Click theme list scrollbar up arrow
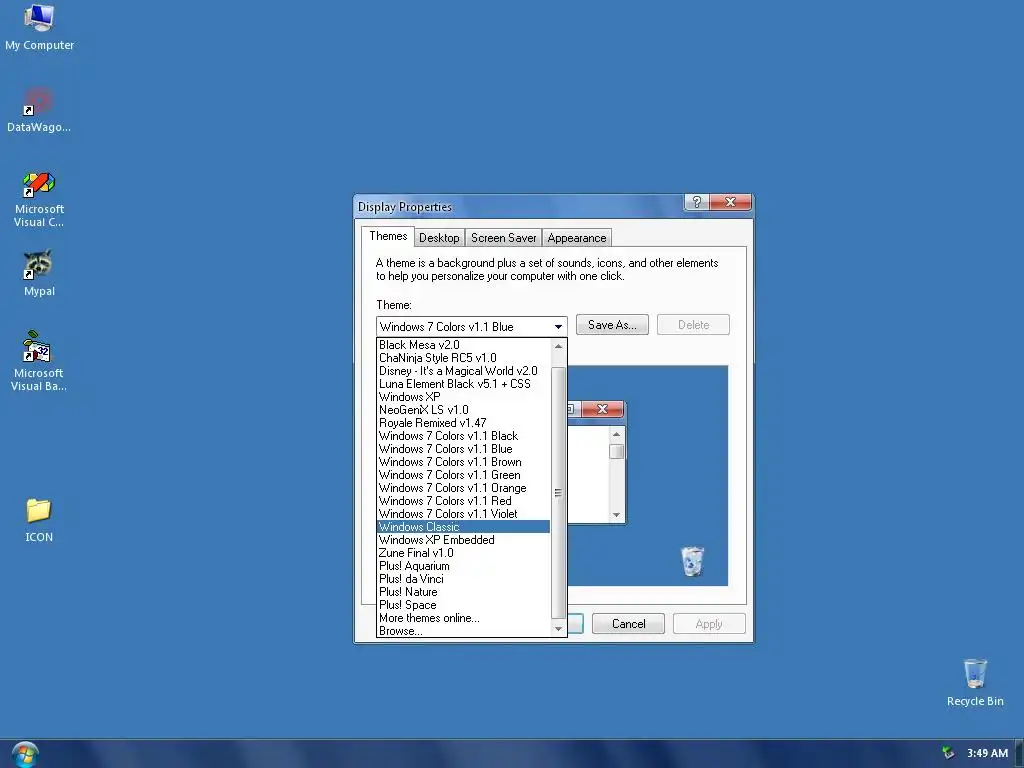Screen dimensions: 1024x768 (558, 346)
